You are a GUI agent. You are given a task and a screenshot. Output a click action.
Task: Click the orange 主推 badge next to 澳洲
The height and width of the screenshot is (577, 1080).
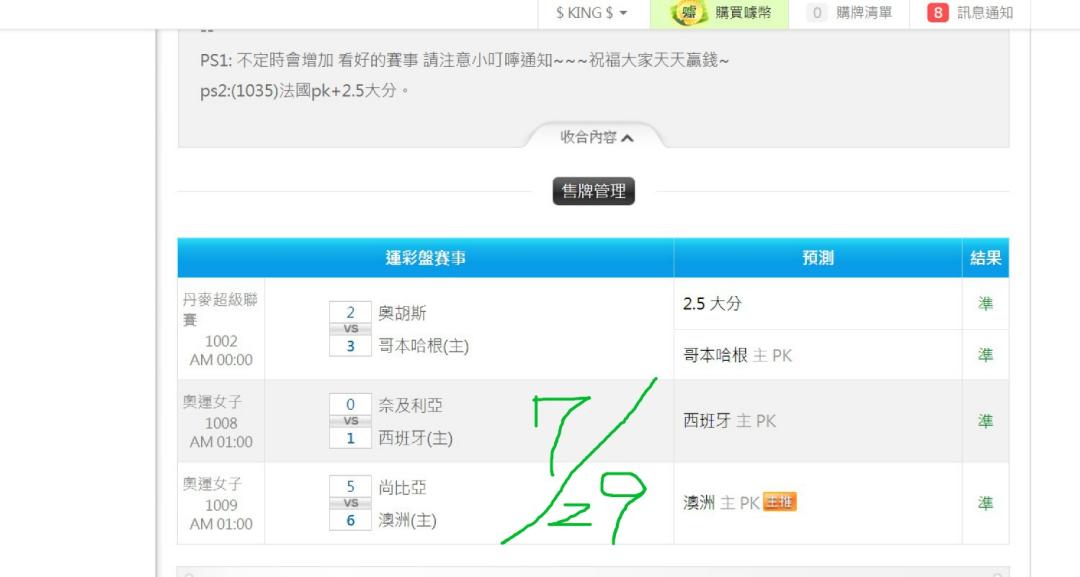point(780,502)
